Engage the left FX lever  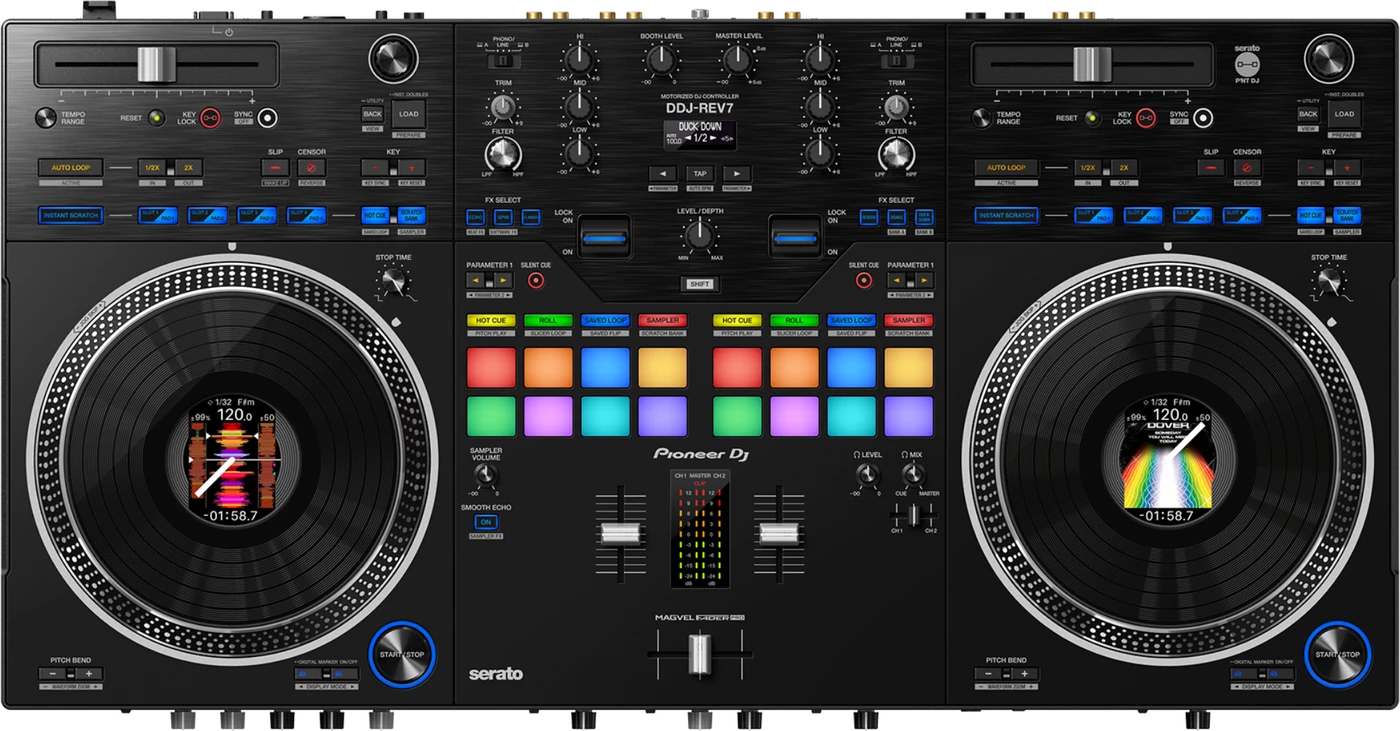605,239
